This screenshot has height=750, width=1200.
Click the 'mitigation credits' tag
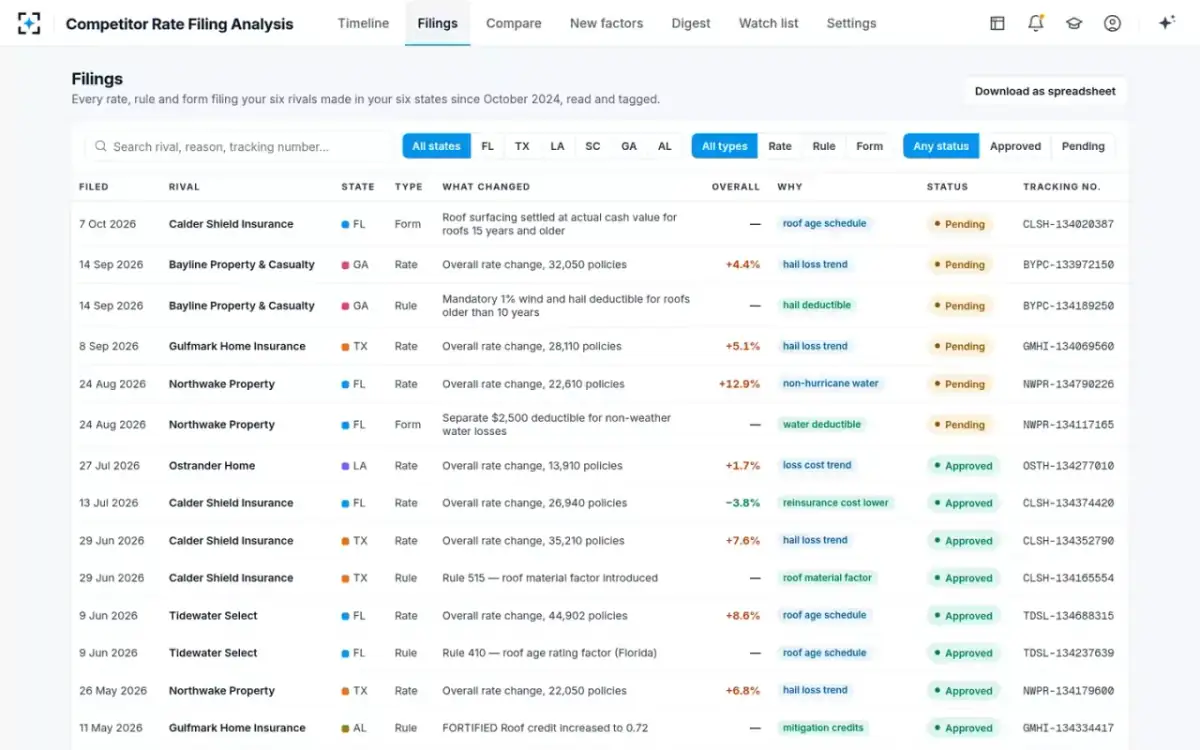823,728
